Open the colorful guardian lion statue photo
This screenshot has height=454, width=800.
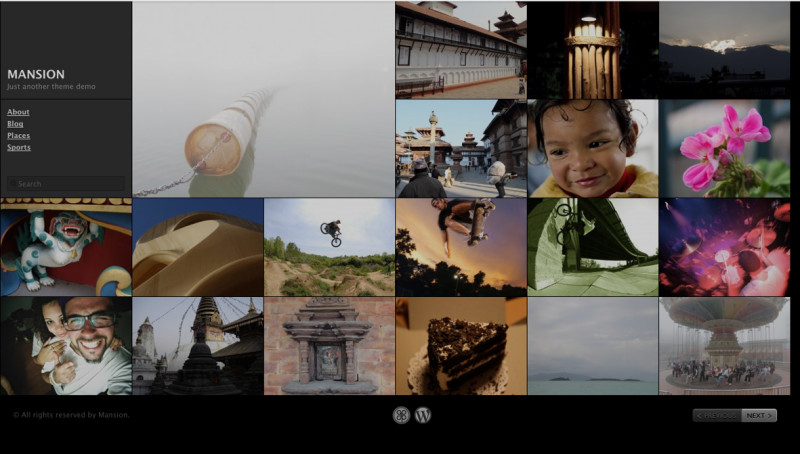pos(66,247)
